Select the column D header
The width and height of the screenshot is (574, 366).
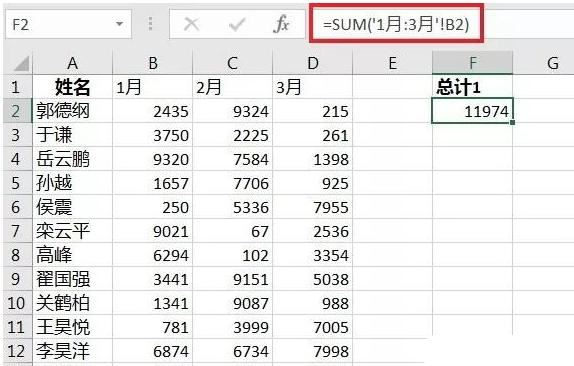click(313, 63)
